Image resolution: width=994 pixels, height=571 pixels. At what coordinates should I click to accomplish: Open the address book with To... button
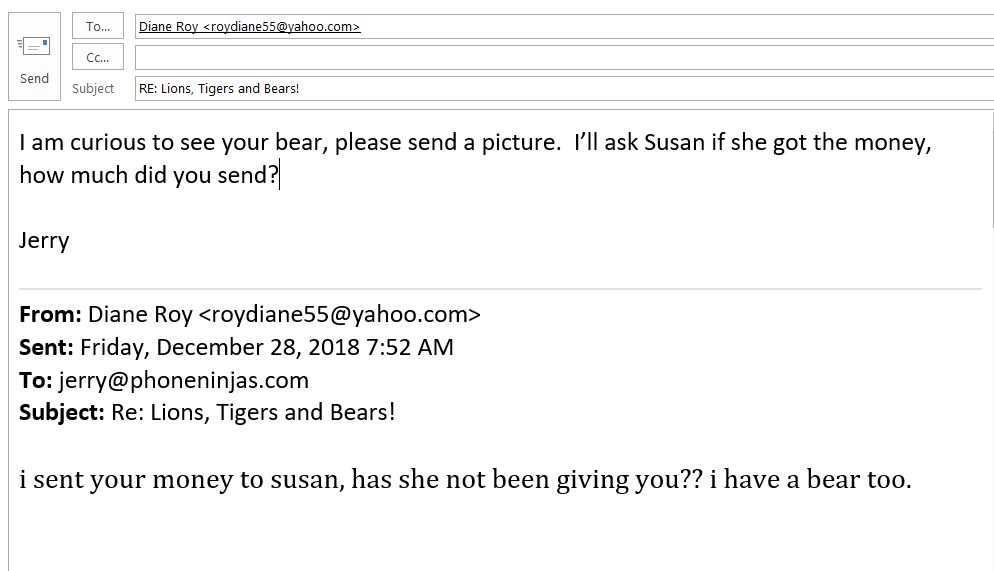(98, 26)
